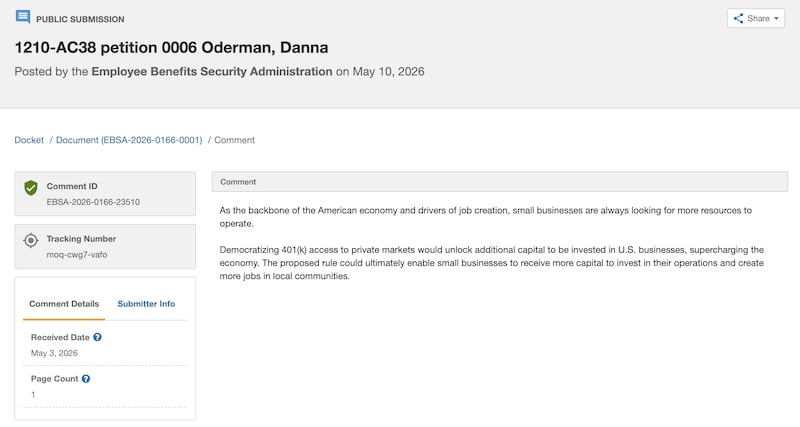Viewport: 800px width, 427px height.
Task: Open the Page Count help icon
Action: coord(86,379)
